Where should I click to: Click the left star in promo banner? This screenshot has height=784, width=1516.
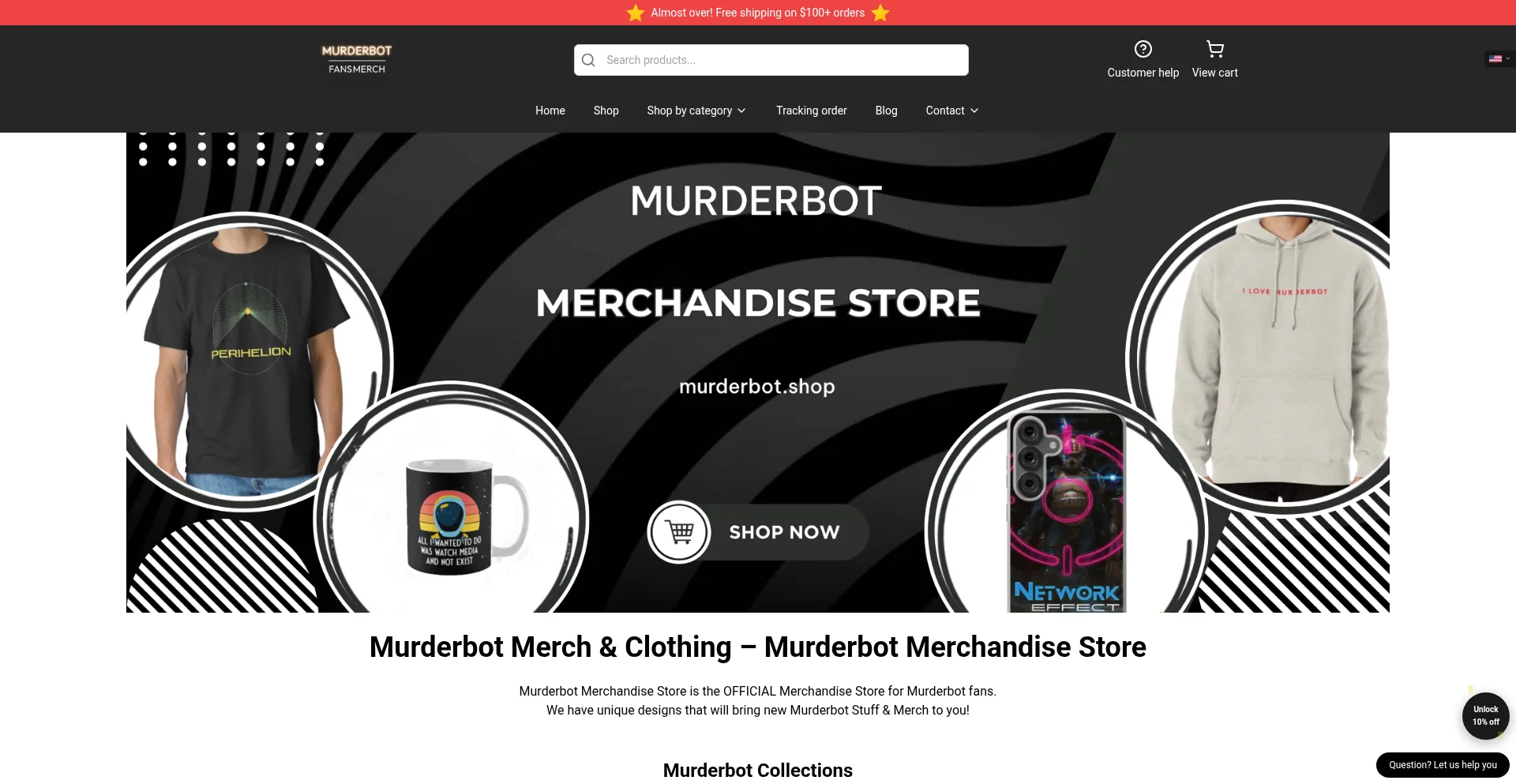pos(636,13)
